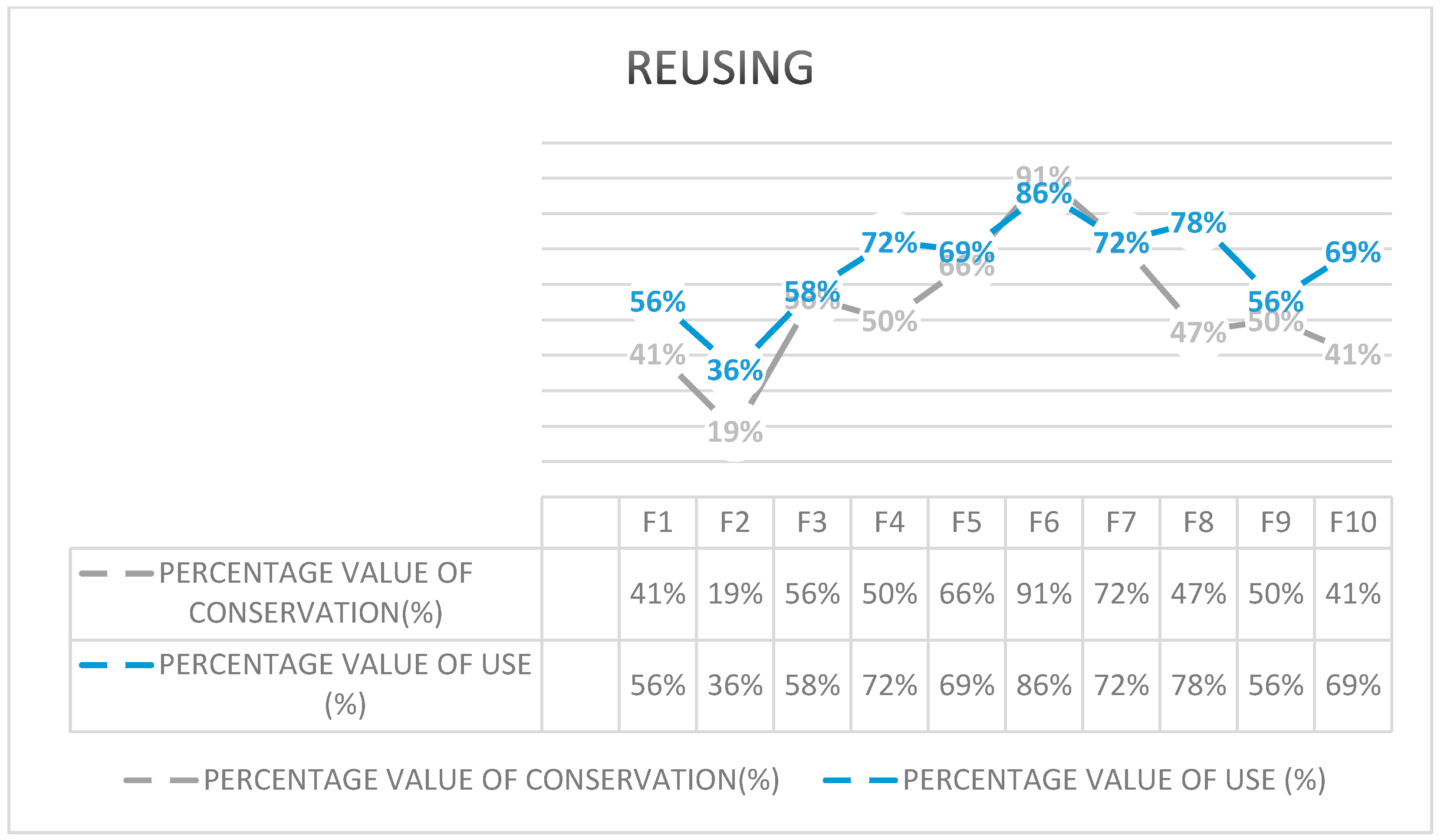The height and width of the screenshot is (840, 1441).
Task: Select the F1 column header in table
Action: (x=657, y=522)
